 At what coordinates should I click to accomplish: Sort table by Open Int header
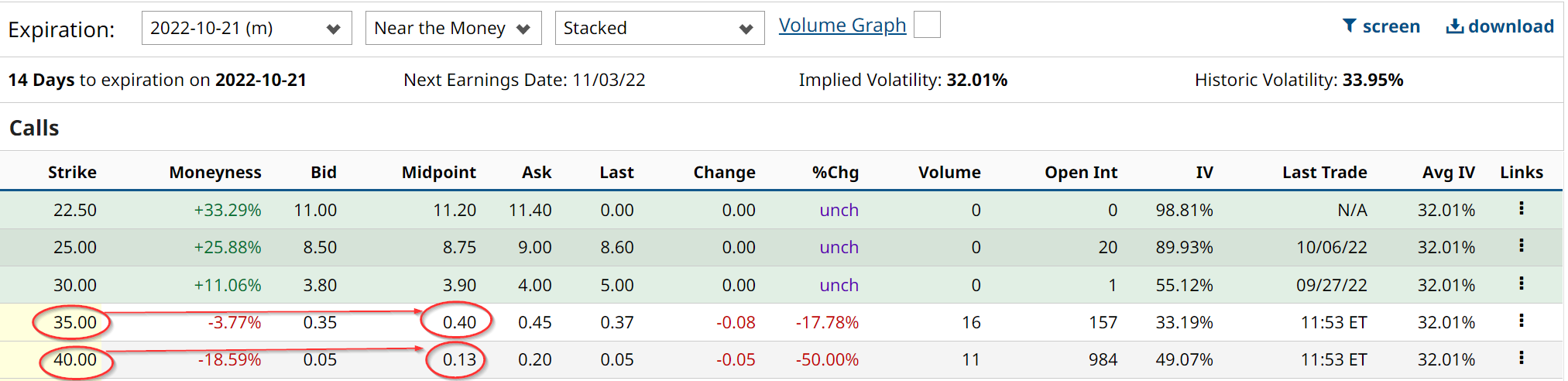click(1080, 172)
